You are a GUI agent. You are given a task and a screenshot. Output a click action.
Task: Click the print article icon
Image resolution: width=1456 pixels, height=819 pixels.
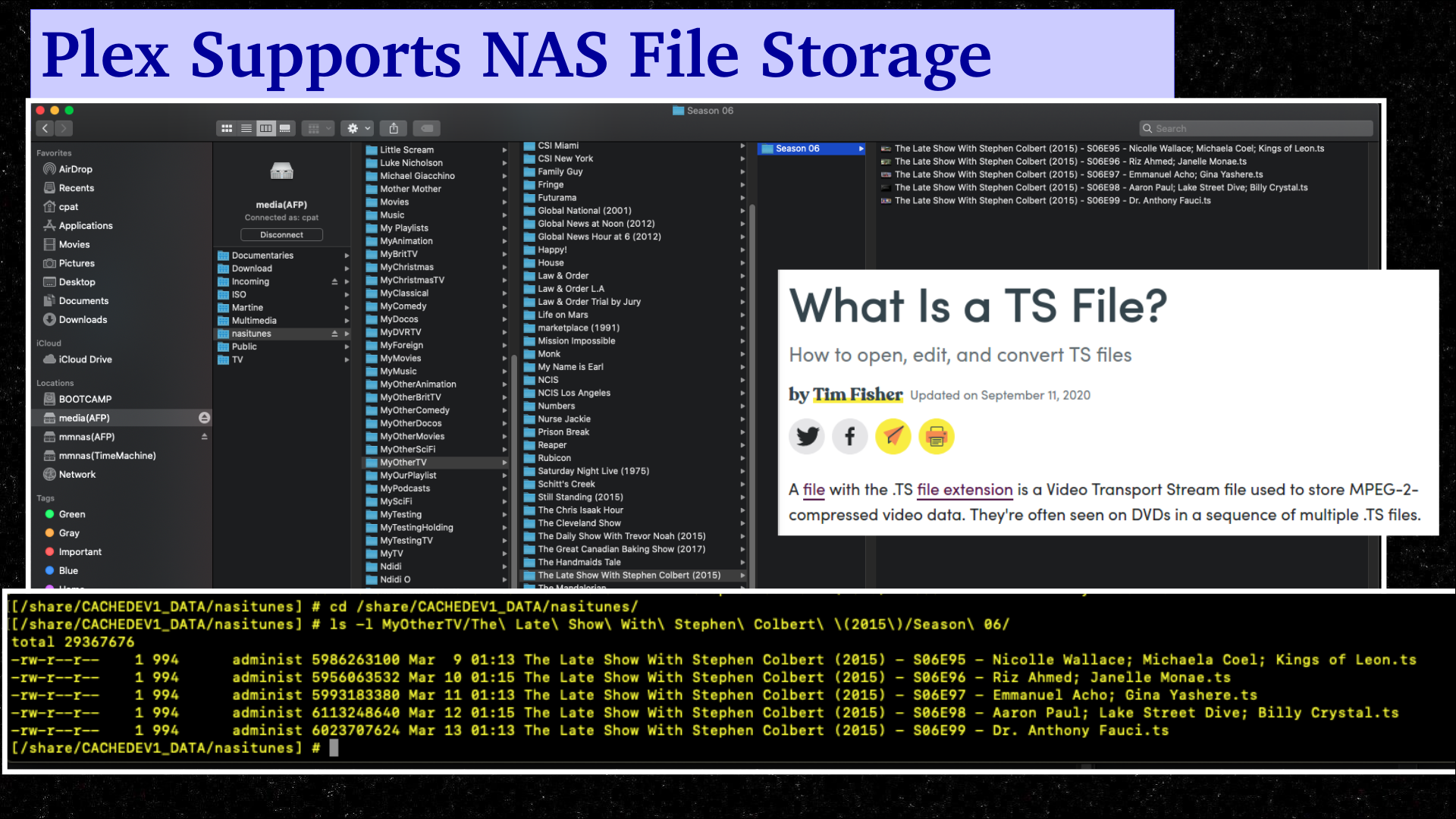point(937,437)
